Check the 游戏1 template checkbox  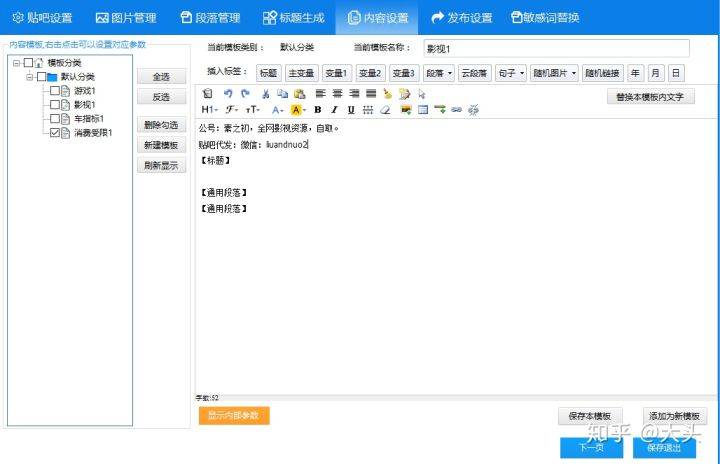point(55,91)
